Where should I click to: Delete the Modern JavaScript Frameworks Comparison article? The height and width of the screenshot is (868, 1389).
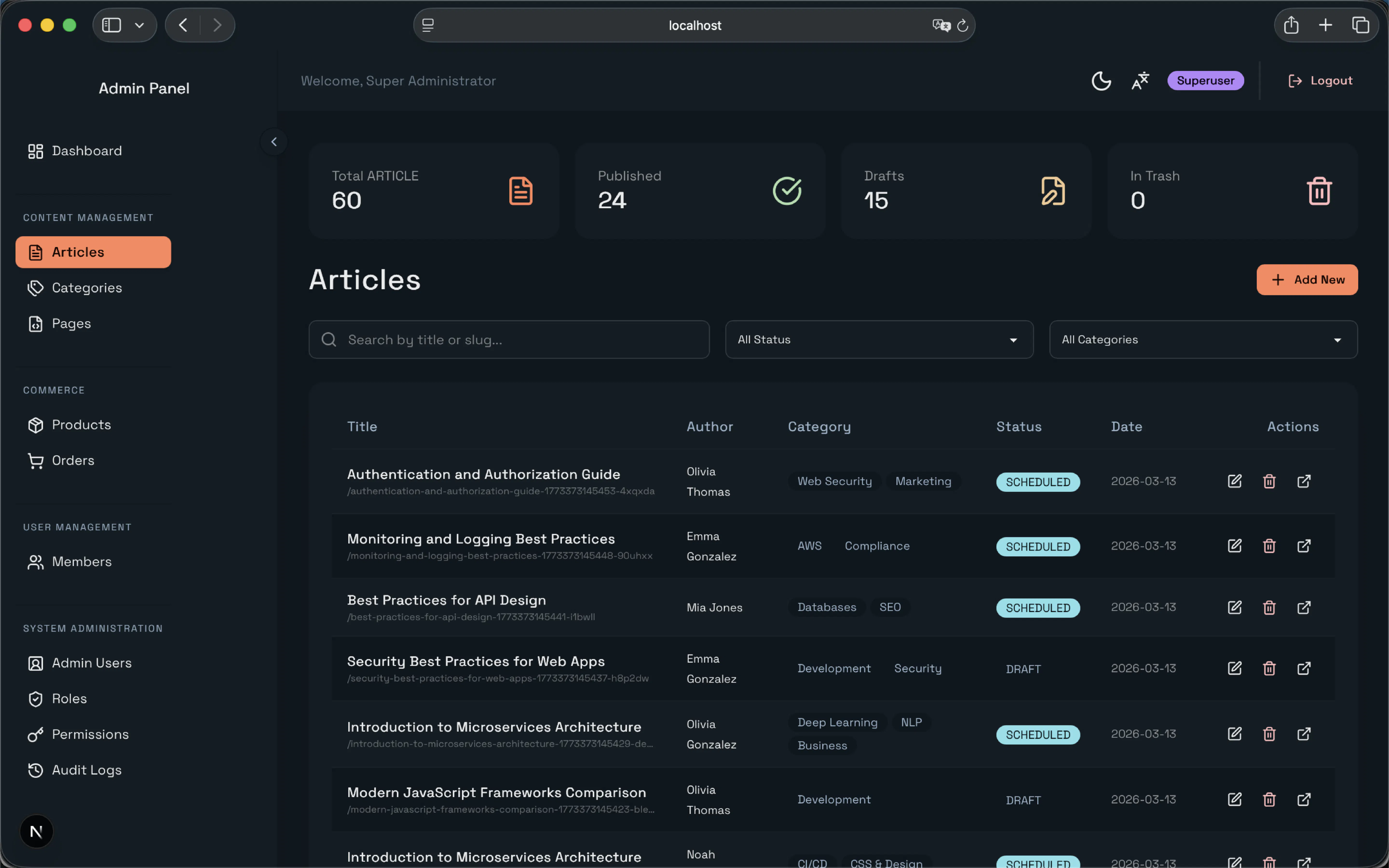1269,800
